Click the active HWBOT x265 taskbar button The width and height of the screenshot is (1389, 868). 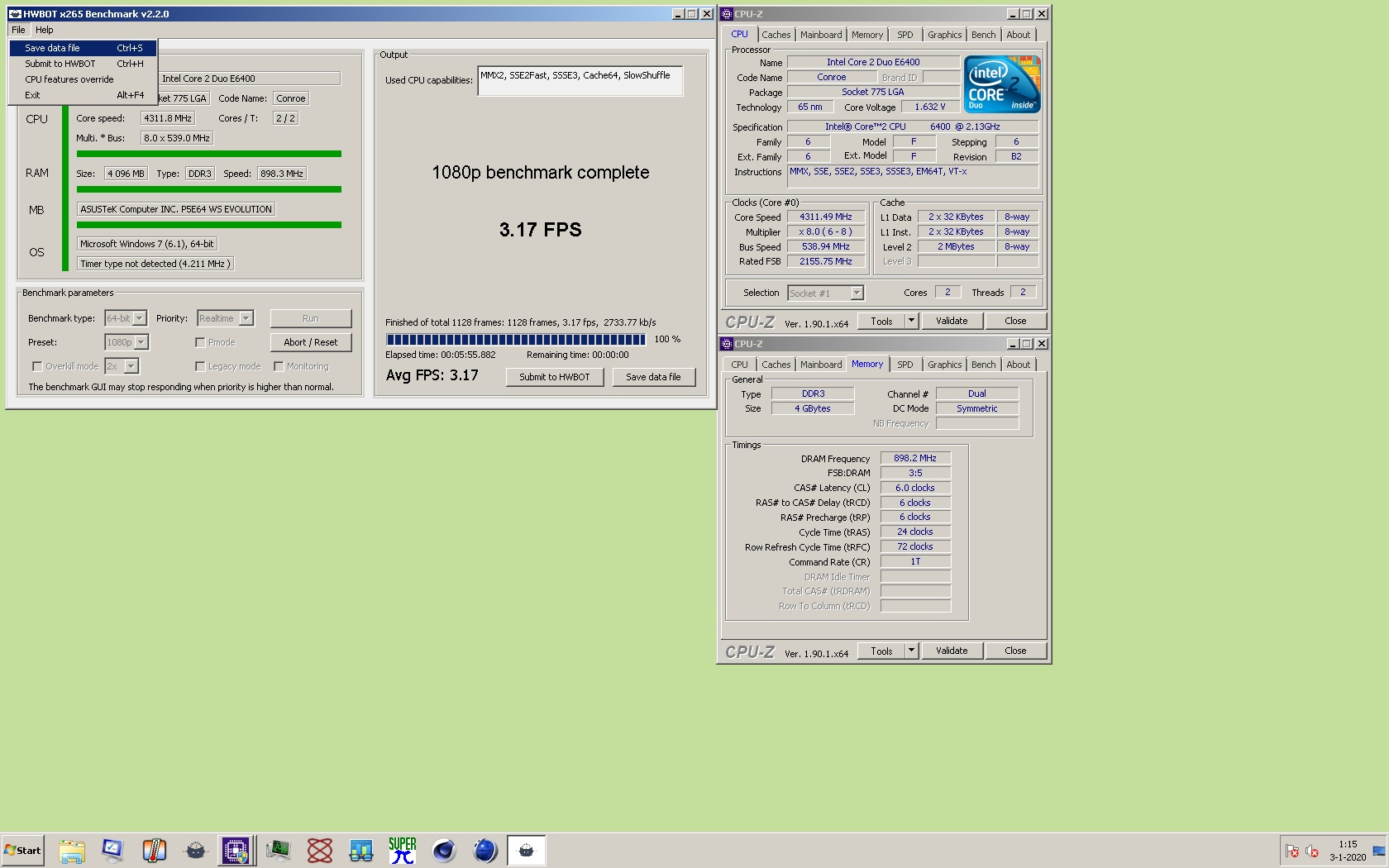[x=526, y=851]
